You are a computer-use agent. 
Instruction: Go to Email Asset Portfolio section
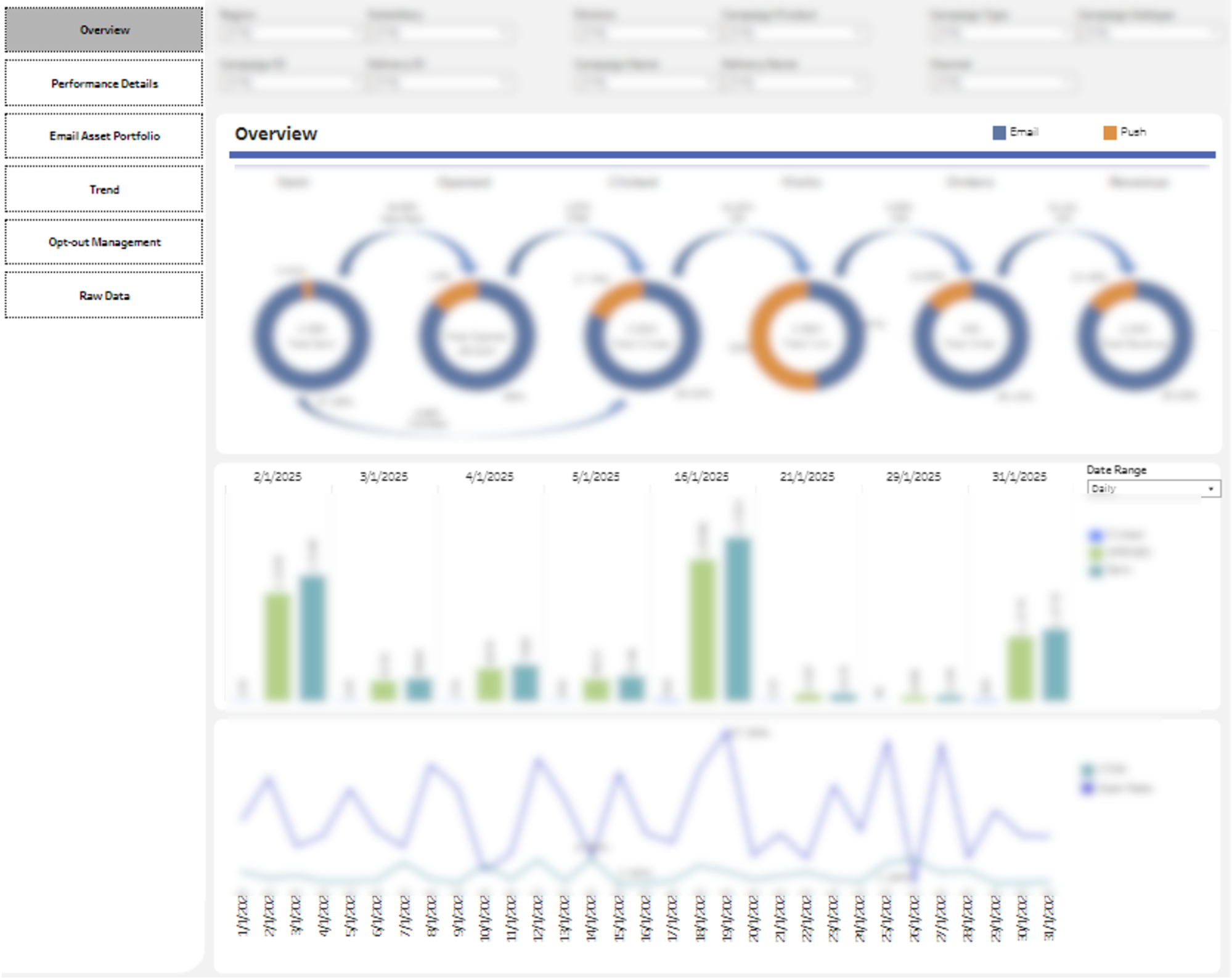pos(104,136)
